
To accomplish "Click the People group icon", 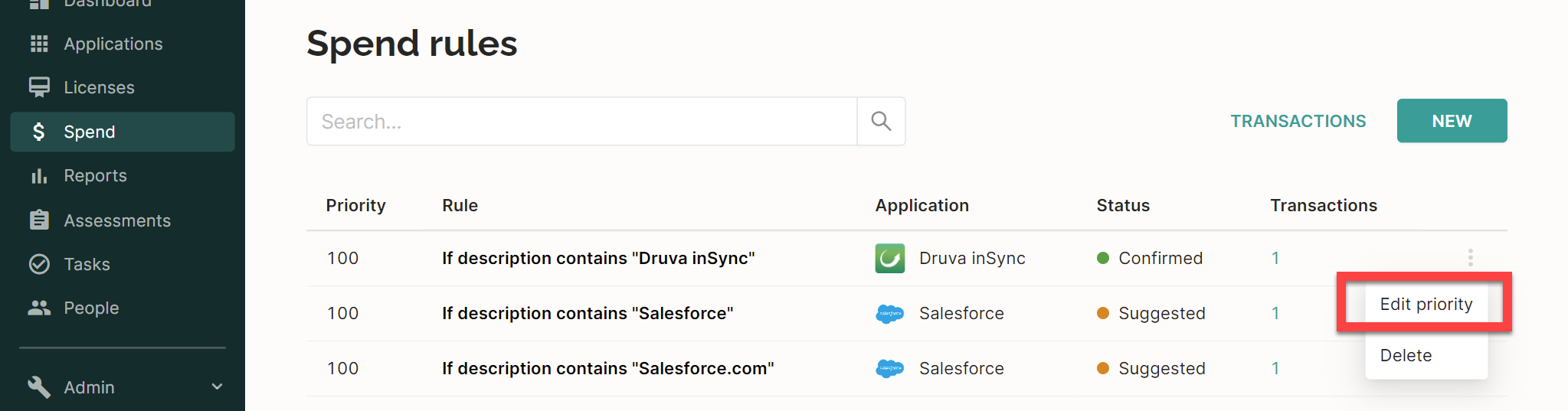I will 39,308.
